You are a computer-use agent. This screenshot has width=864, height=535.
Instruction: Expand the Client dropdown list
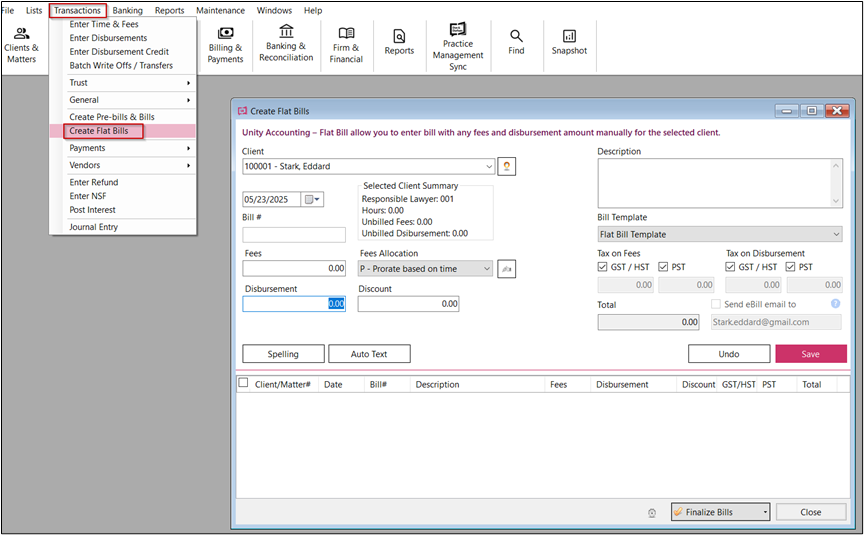point(489,166)
